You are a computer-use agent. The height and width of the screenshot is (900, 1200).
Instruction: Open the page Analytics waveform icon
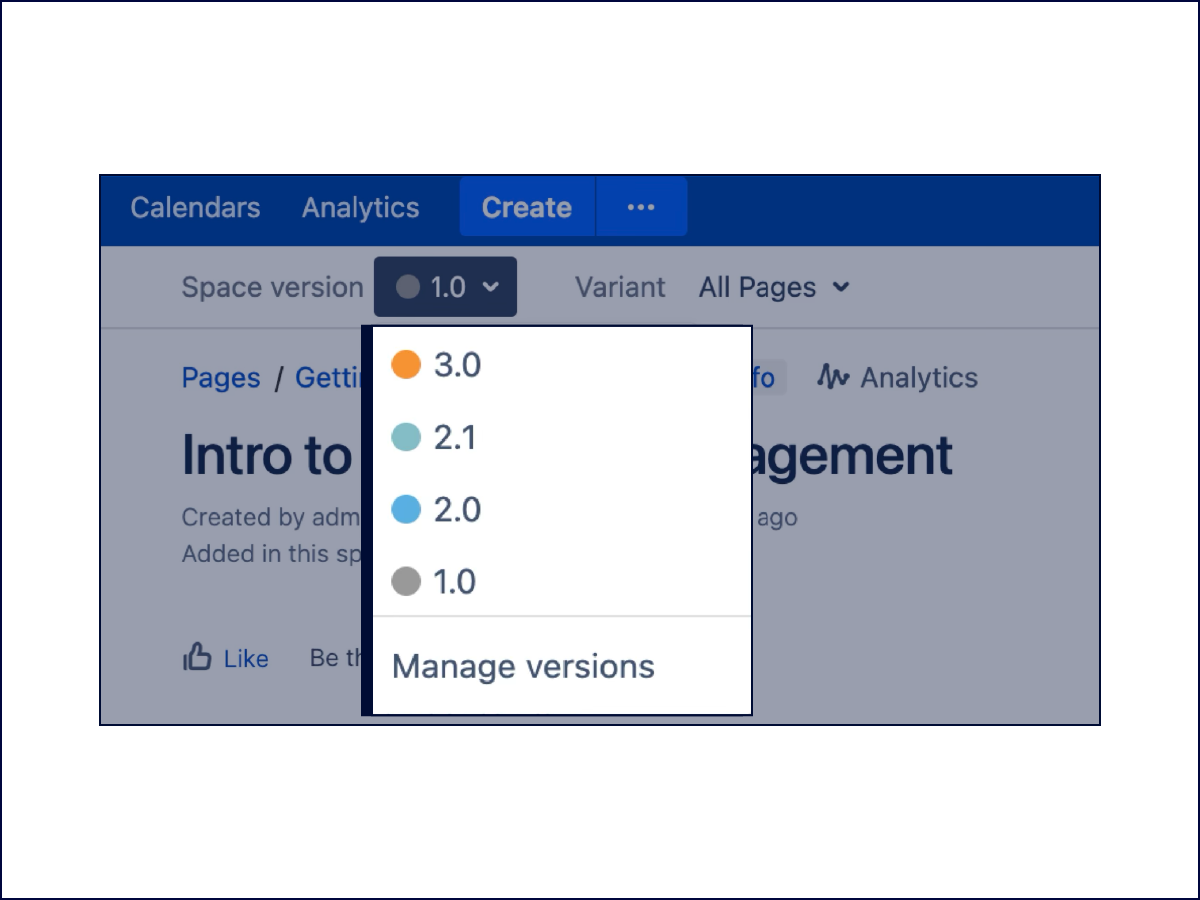tap(833, 377)
